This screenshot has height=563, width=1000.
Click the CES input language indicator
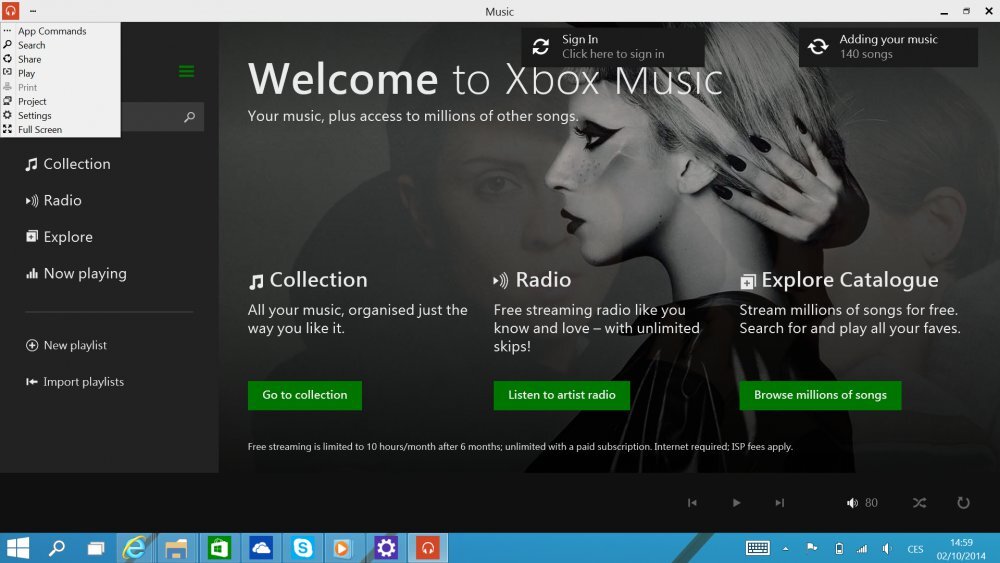pos(915,548)
